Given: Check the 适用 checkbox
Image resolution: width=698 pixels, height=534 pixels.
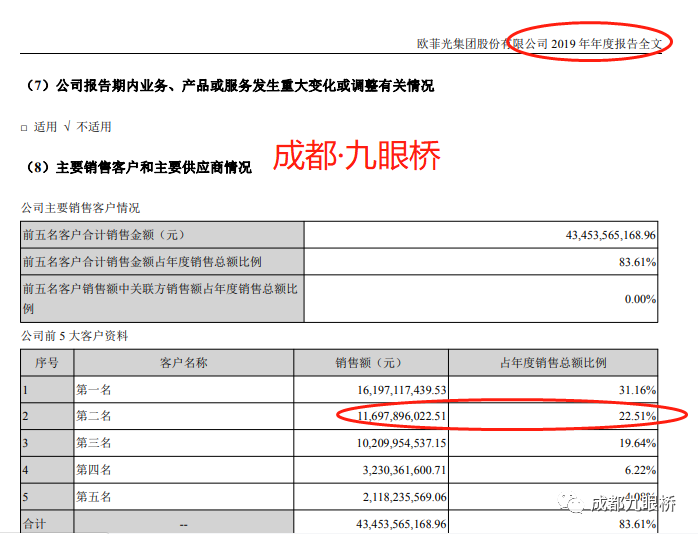Looking at the screenshot, I should pos(24,128).
